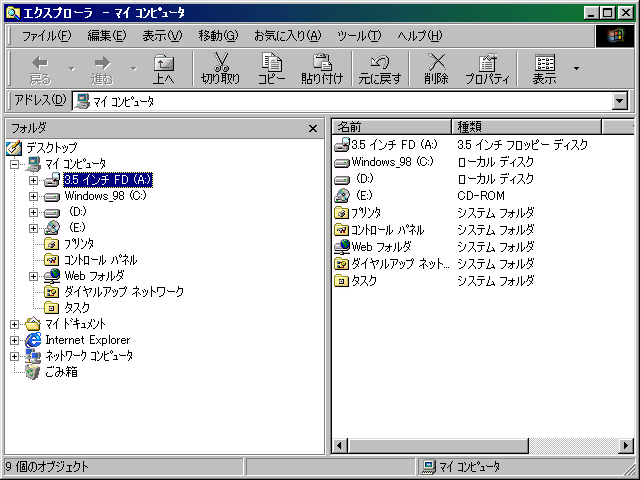The height and width of the screenshot is (480, 640).
Task: Expand the (E:) drive tree node
Action: [x=33, y=228]
